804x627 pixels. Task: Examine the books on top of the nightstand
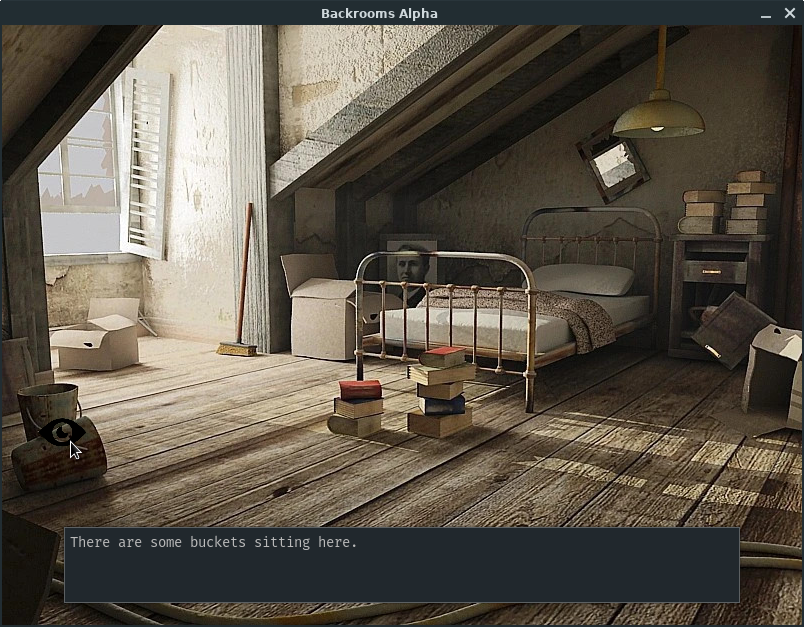click(x=728, y=203)
